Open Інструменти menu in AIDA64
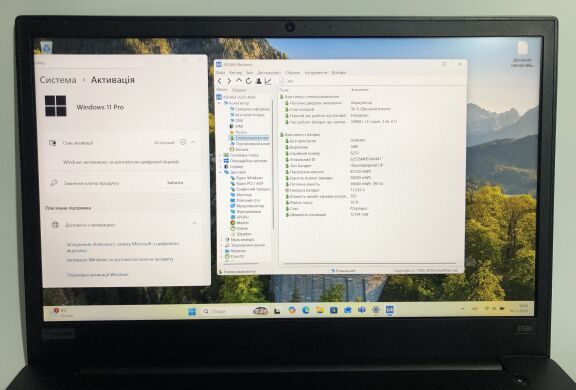The width and height of the screenshot is (576, 390). pyautogui.click(x=316, y=73)
